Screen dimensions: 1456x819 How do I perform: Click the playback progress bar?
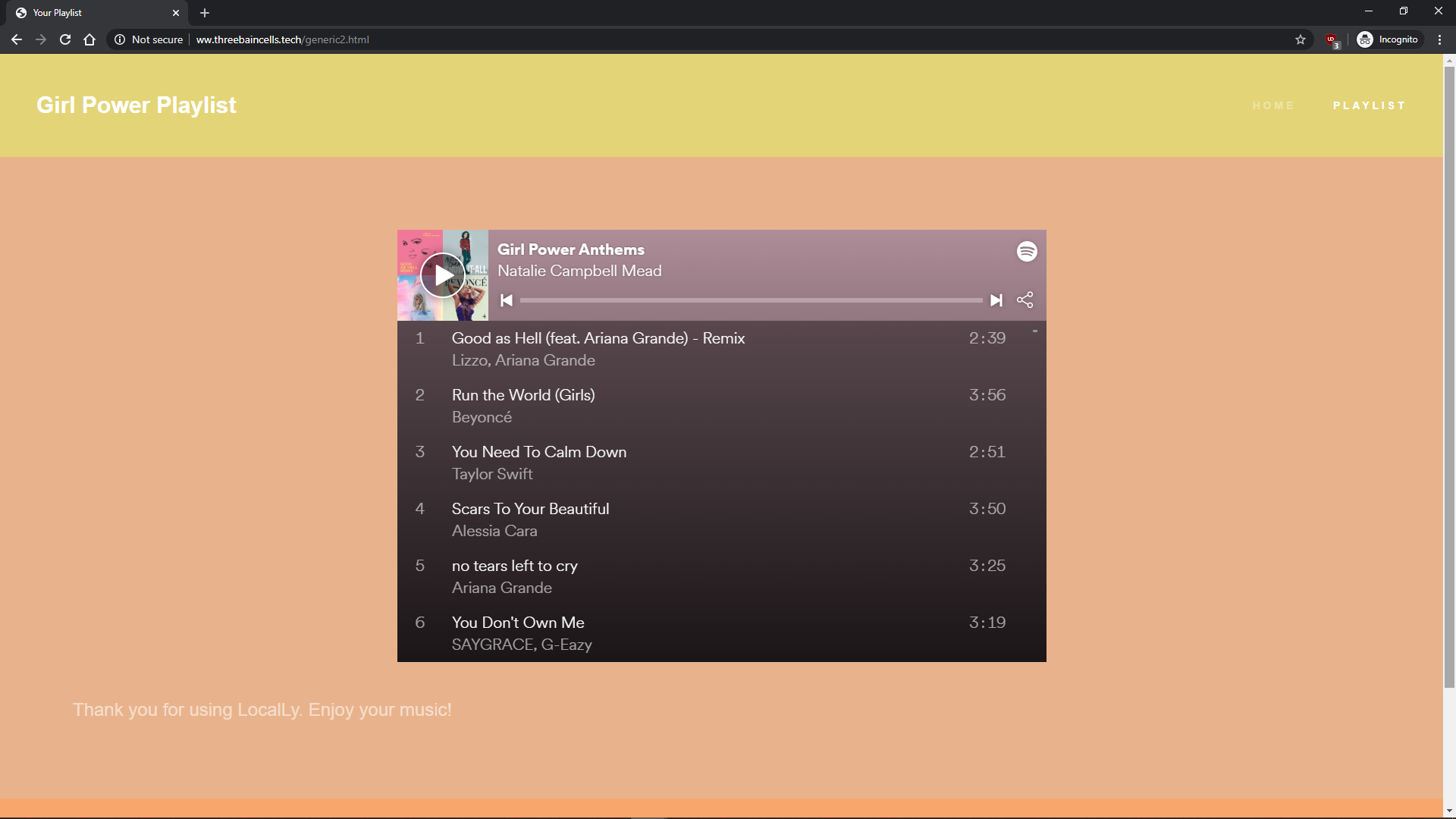pyautogui.click(x=751, y=300)
